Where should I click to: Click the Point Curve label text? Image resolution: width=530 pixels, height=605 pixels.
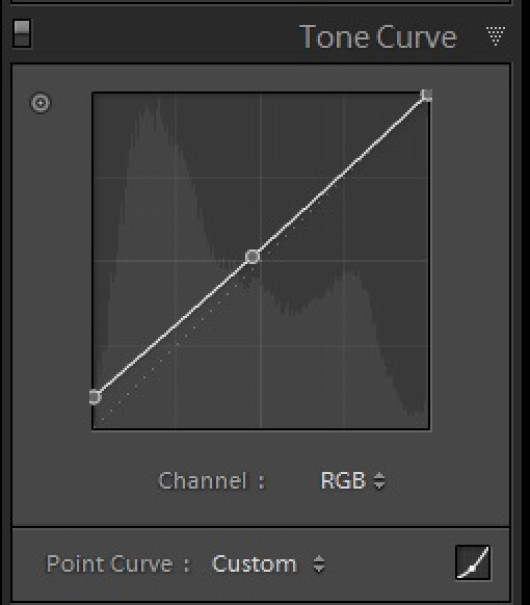click(110, 564)
